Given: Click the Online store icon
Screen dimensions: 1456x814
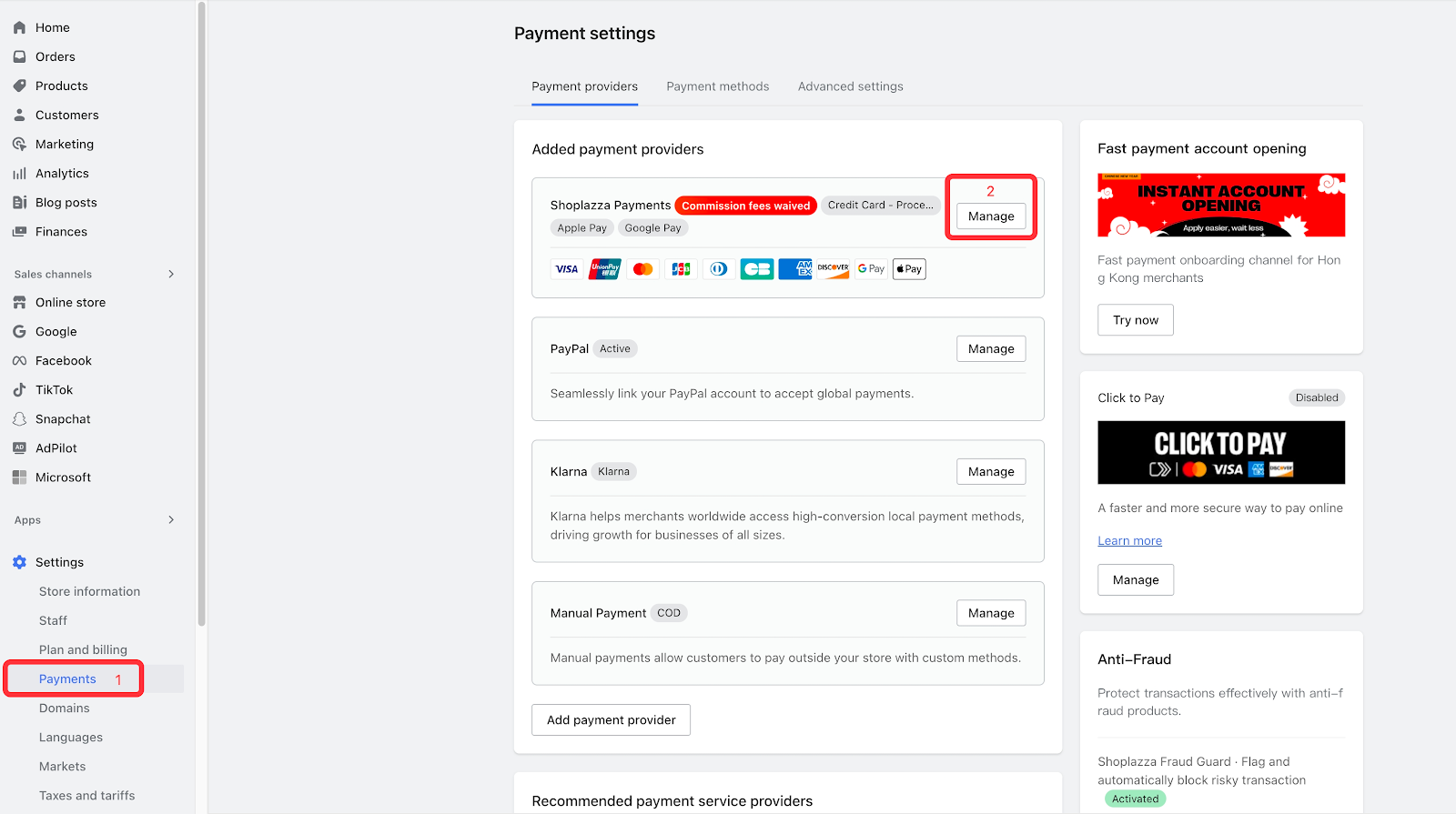Looking at the screenshot, I should (x=19, y=303).
